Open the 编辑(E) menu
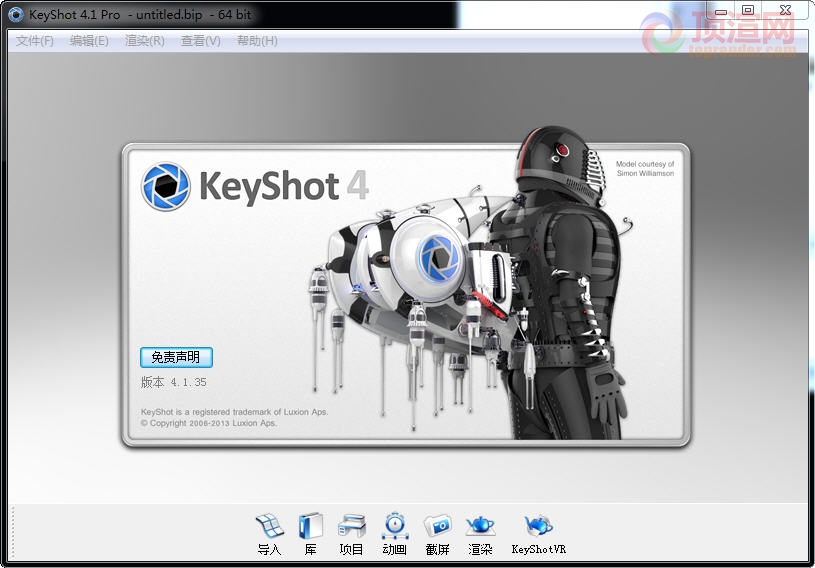 (89, 41)
